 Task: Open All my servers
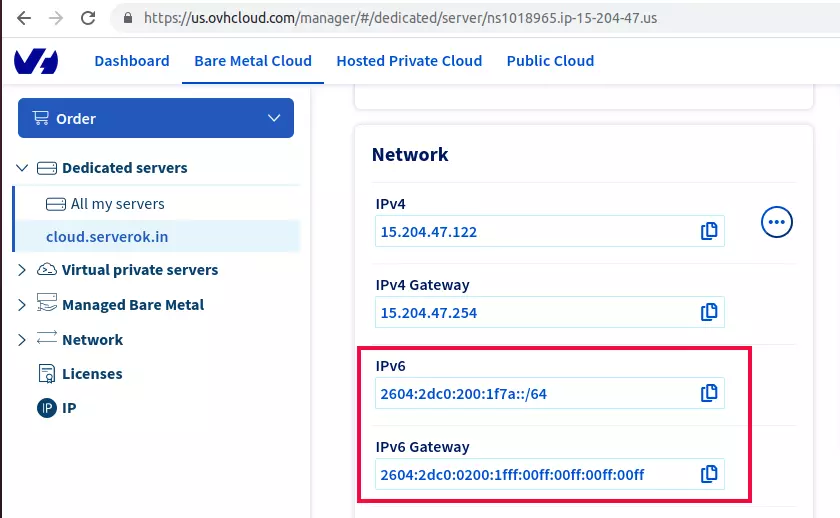(117, 204)
